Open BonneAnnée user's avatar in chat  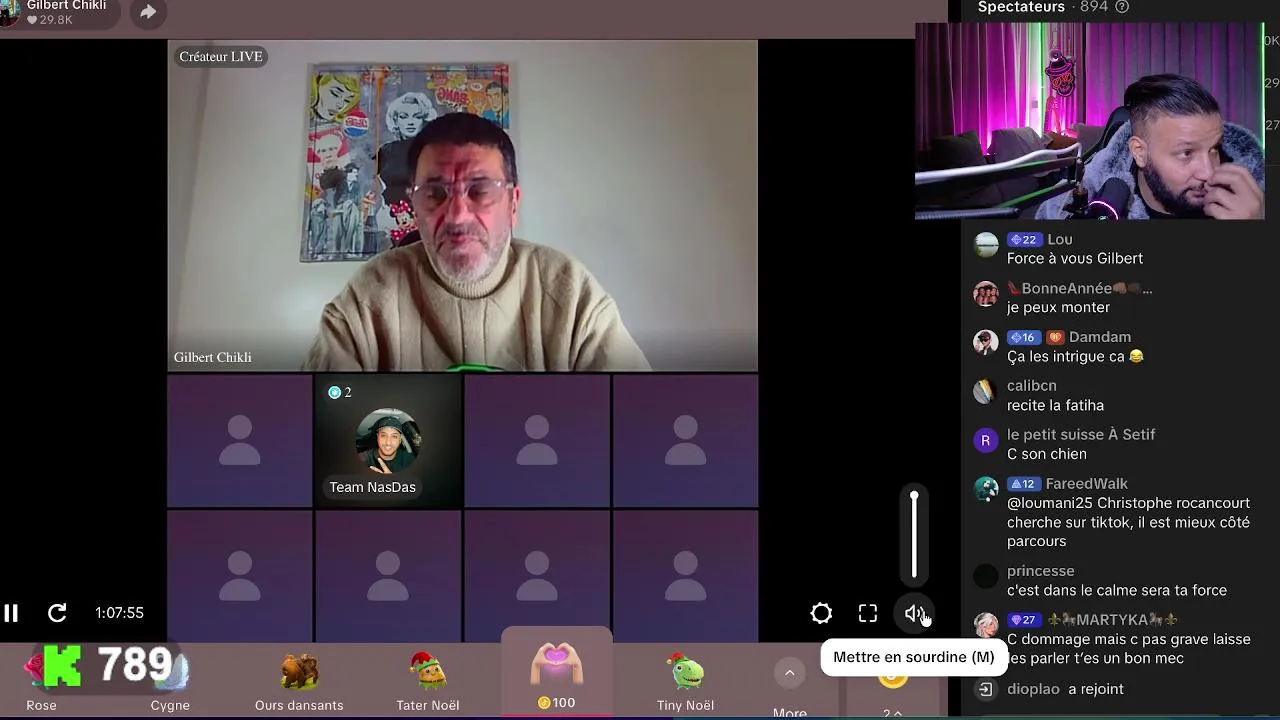[x=986, y=294]
